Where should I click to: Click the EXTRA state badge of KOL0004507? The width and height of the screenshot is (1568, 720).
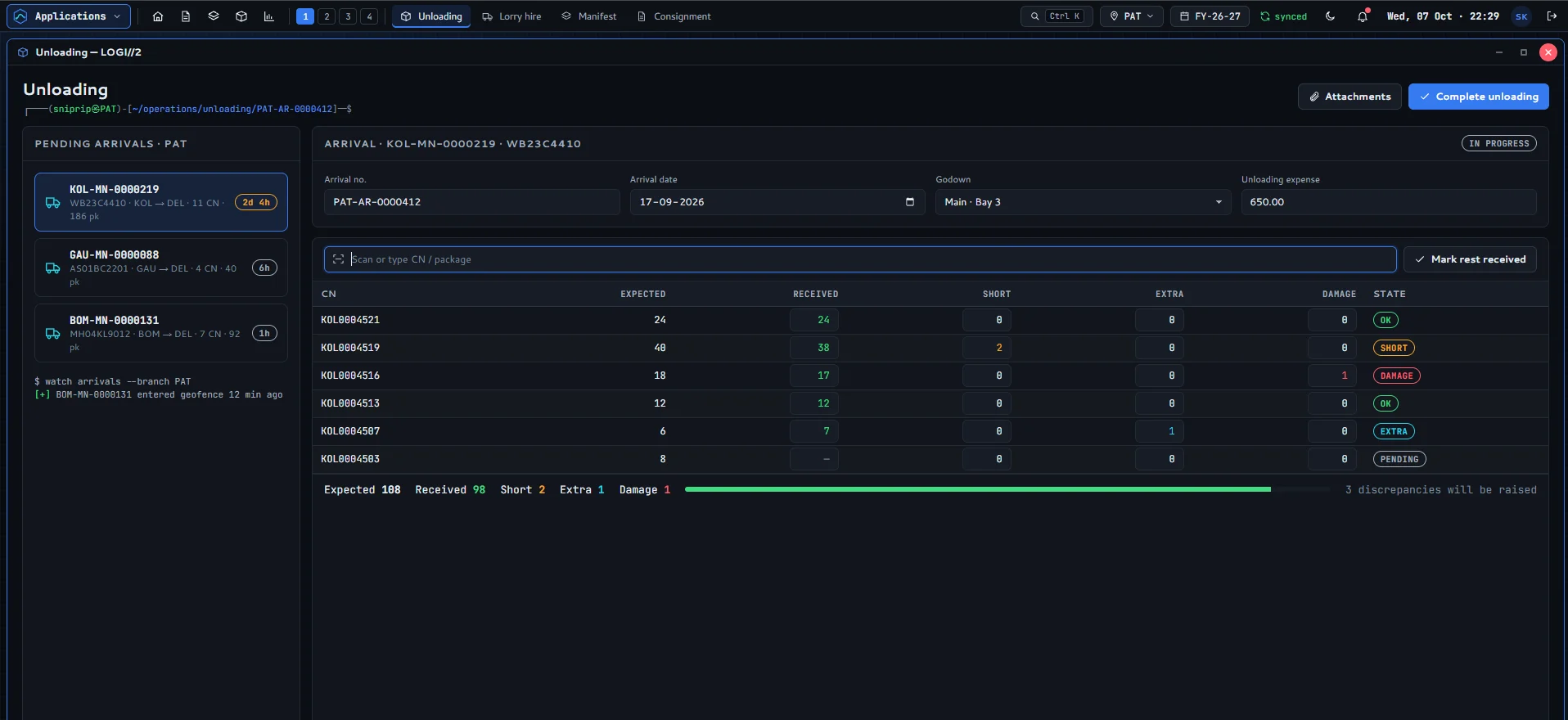pyautogui.click(x=1394, y=431)
